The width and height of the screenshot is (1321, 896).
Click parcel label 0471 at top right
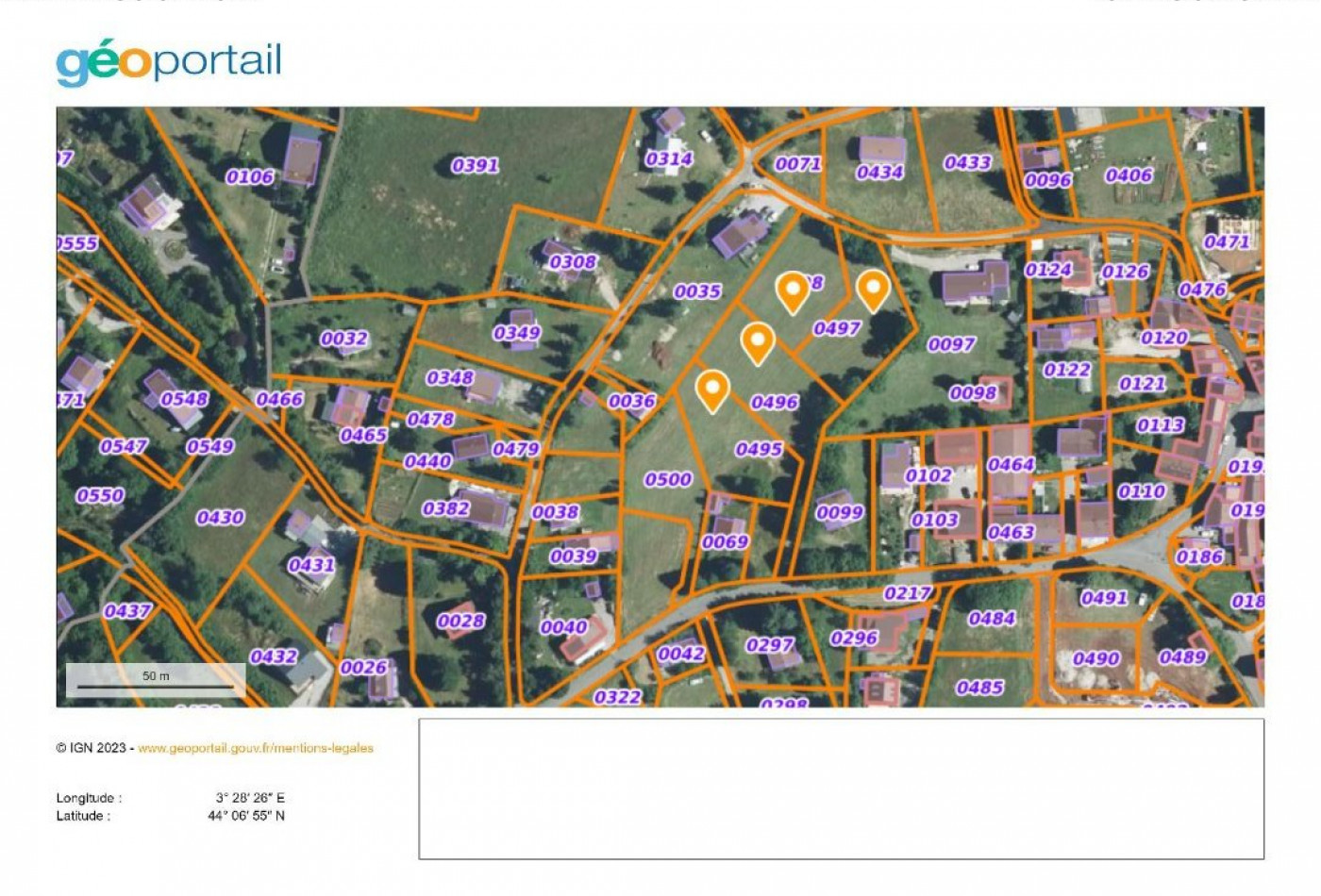1227,243
